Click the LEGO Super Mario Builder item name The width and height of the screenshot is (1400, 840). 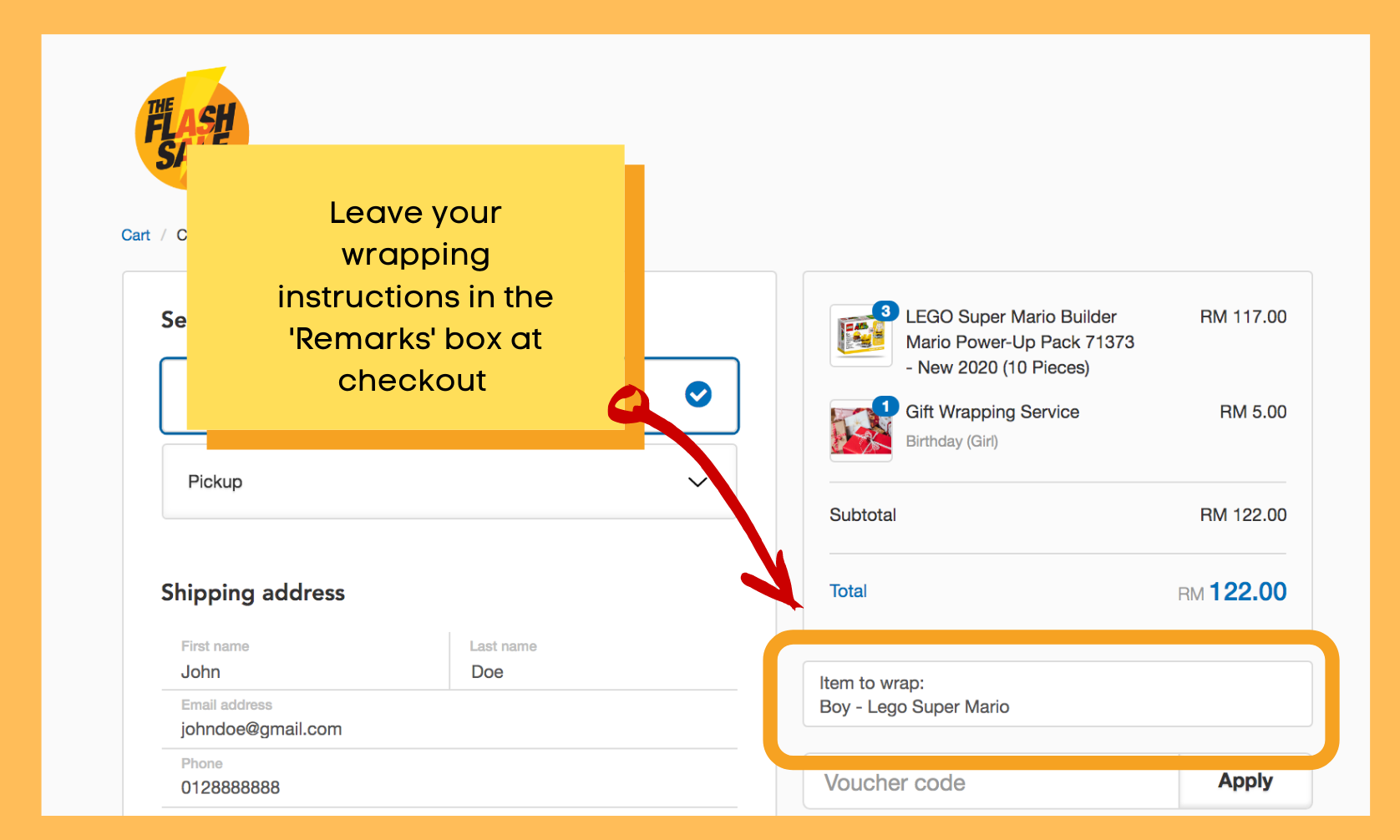point(1020,342)
